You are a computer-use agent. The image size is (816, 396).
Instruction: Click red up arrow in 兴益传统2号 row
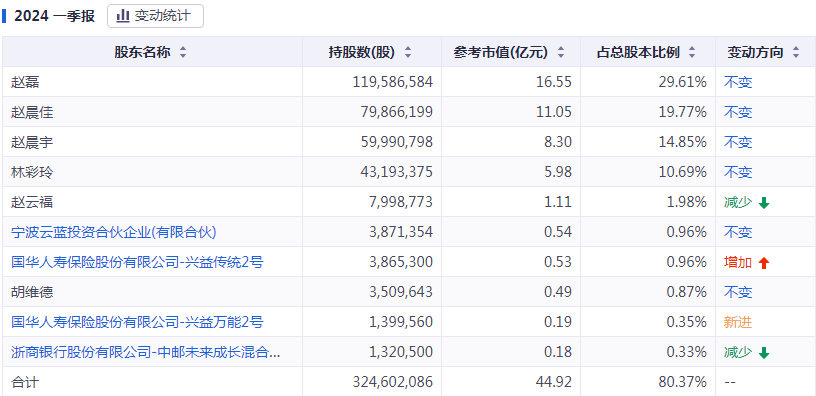tap(763, 263)
